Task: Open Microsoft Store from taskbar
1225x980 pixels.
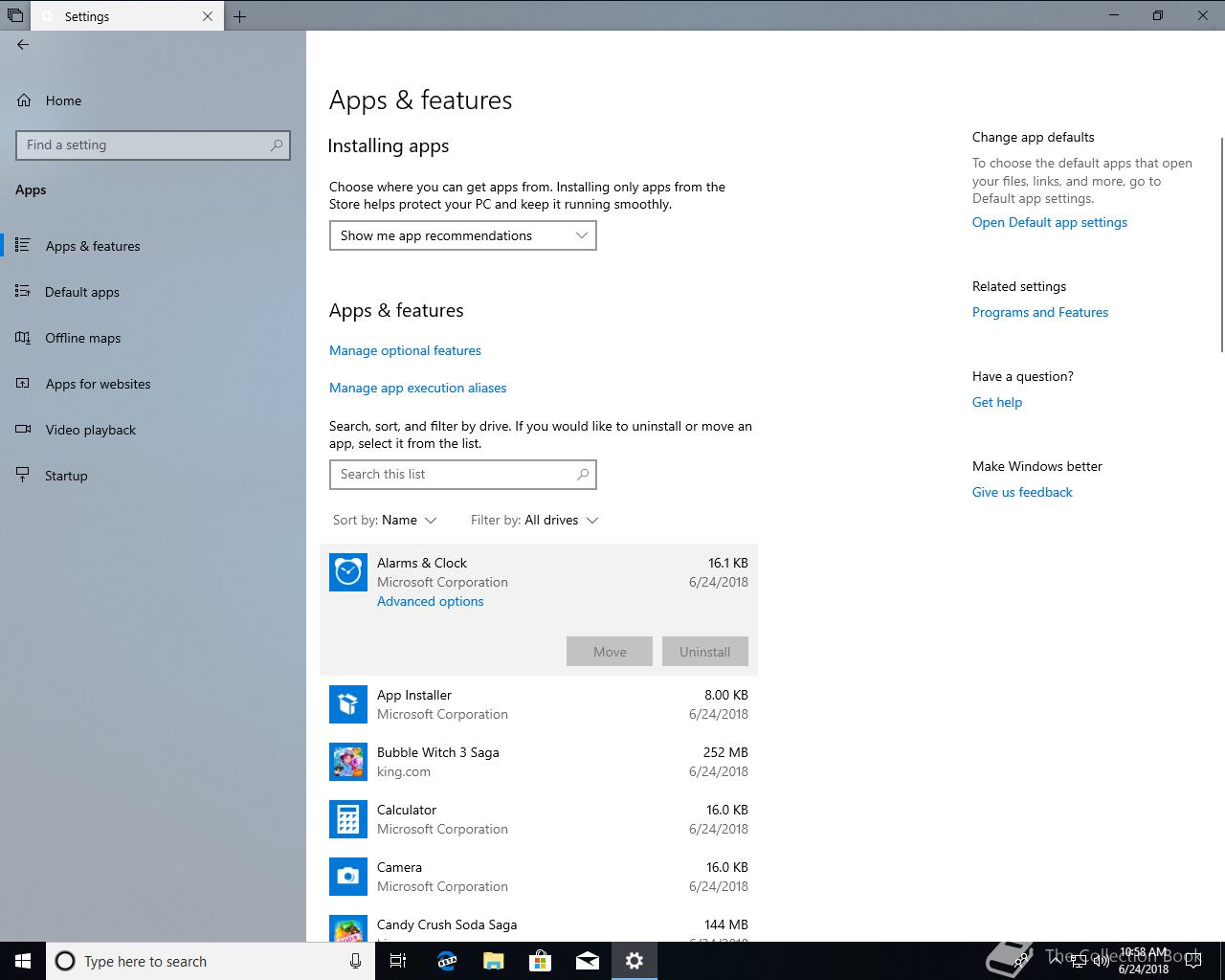Action: pos(540,961)
